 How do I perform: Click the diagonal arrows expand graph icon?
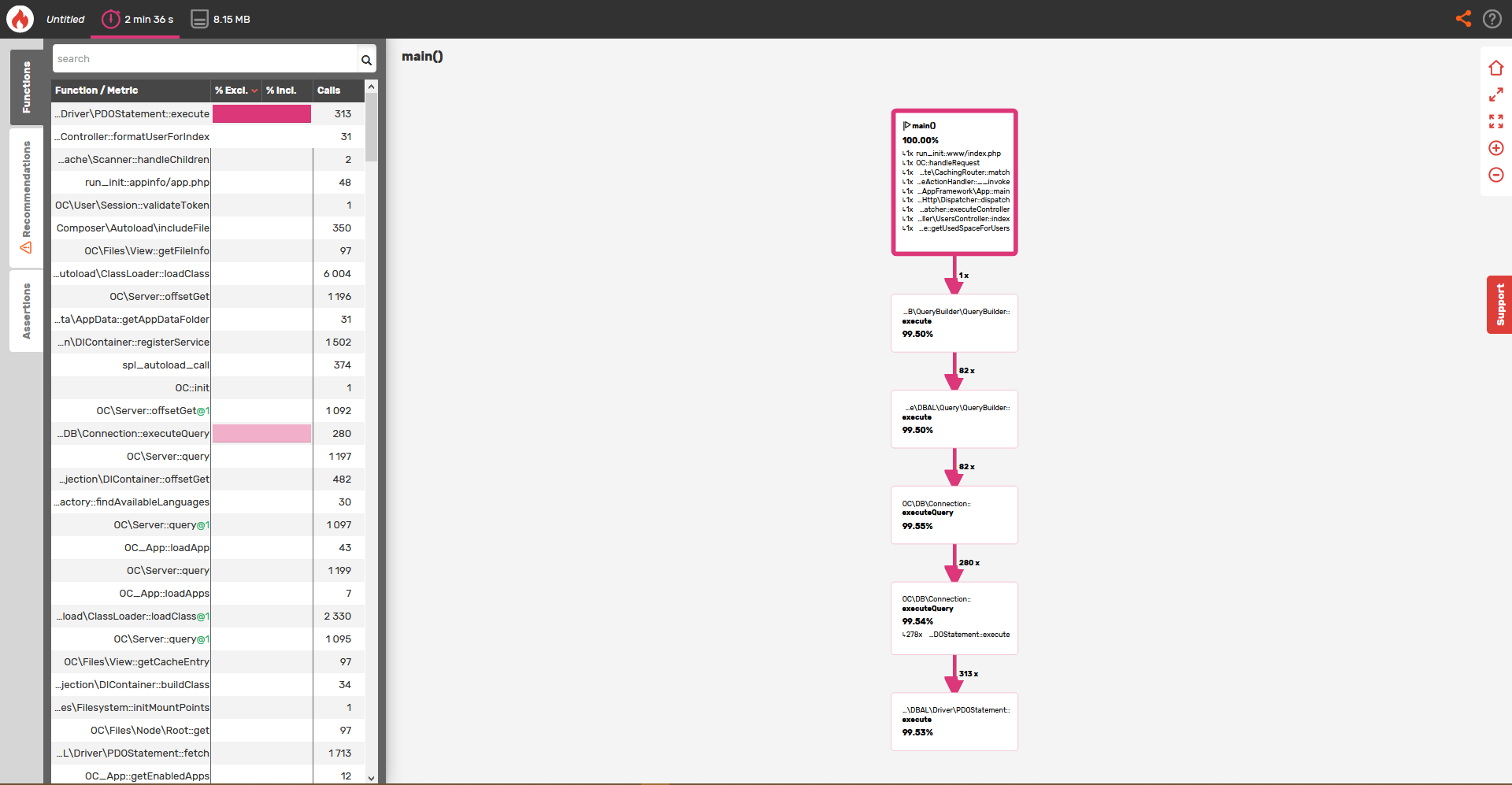tap(1496, 94)
